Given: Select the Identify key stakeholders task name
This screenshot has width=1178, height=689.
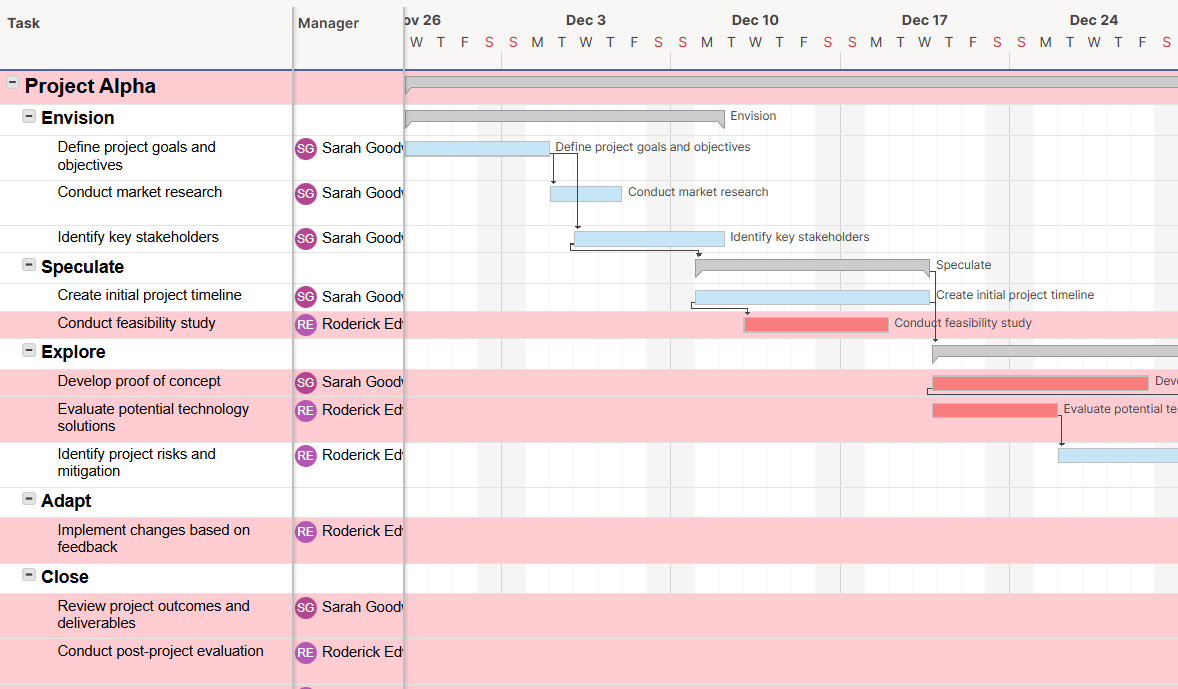Looking at the screenshot, I should click(x=138, y=237).
